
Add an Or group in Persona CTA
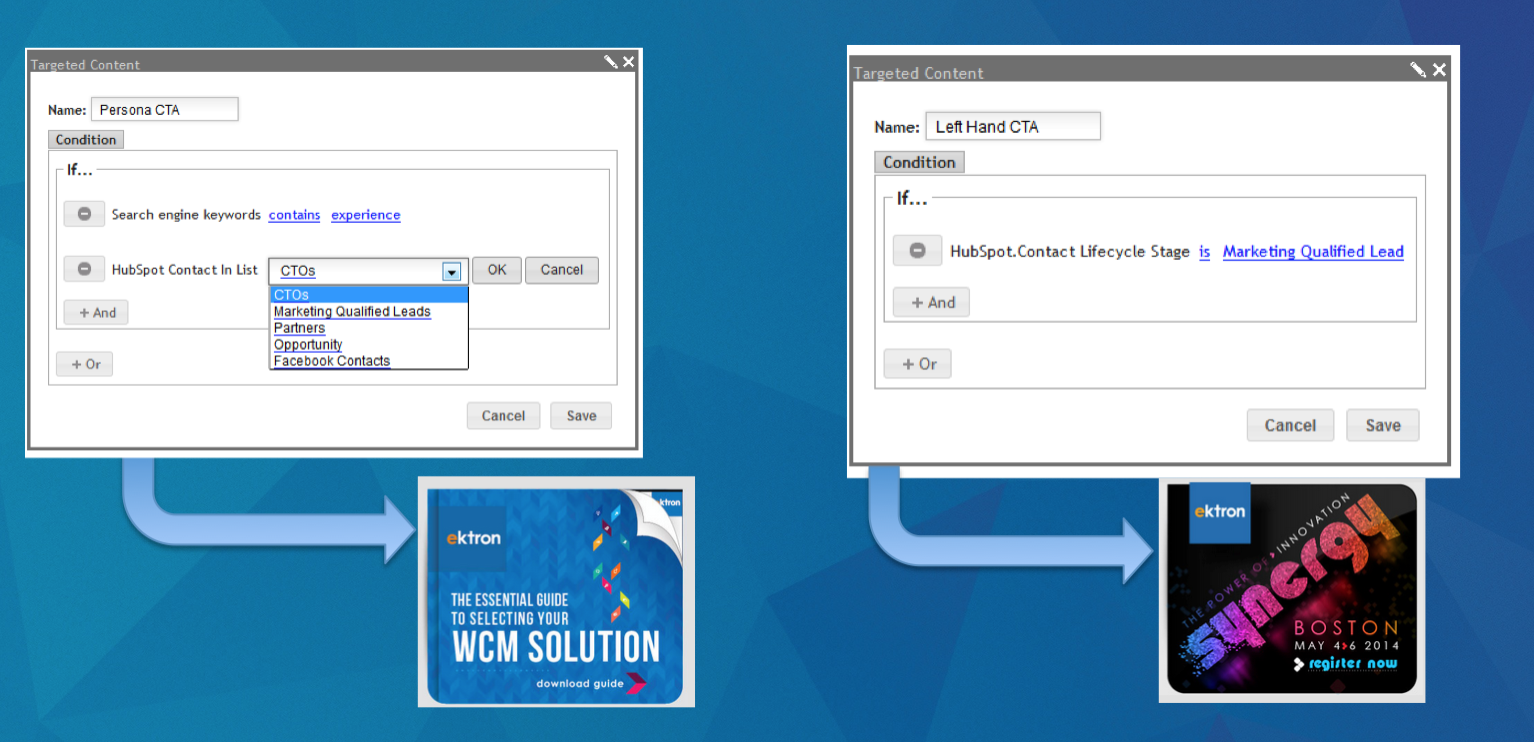[x=85, y=364]
